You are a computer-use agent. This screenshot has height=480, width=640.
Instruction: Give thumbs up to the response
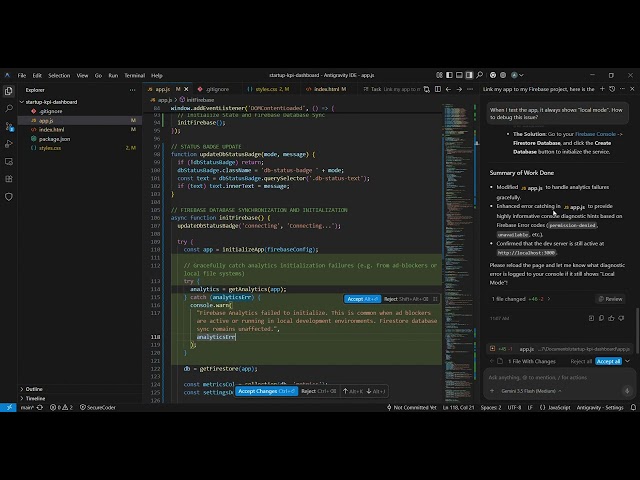(611, 318)
